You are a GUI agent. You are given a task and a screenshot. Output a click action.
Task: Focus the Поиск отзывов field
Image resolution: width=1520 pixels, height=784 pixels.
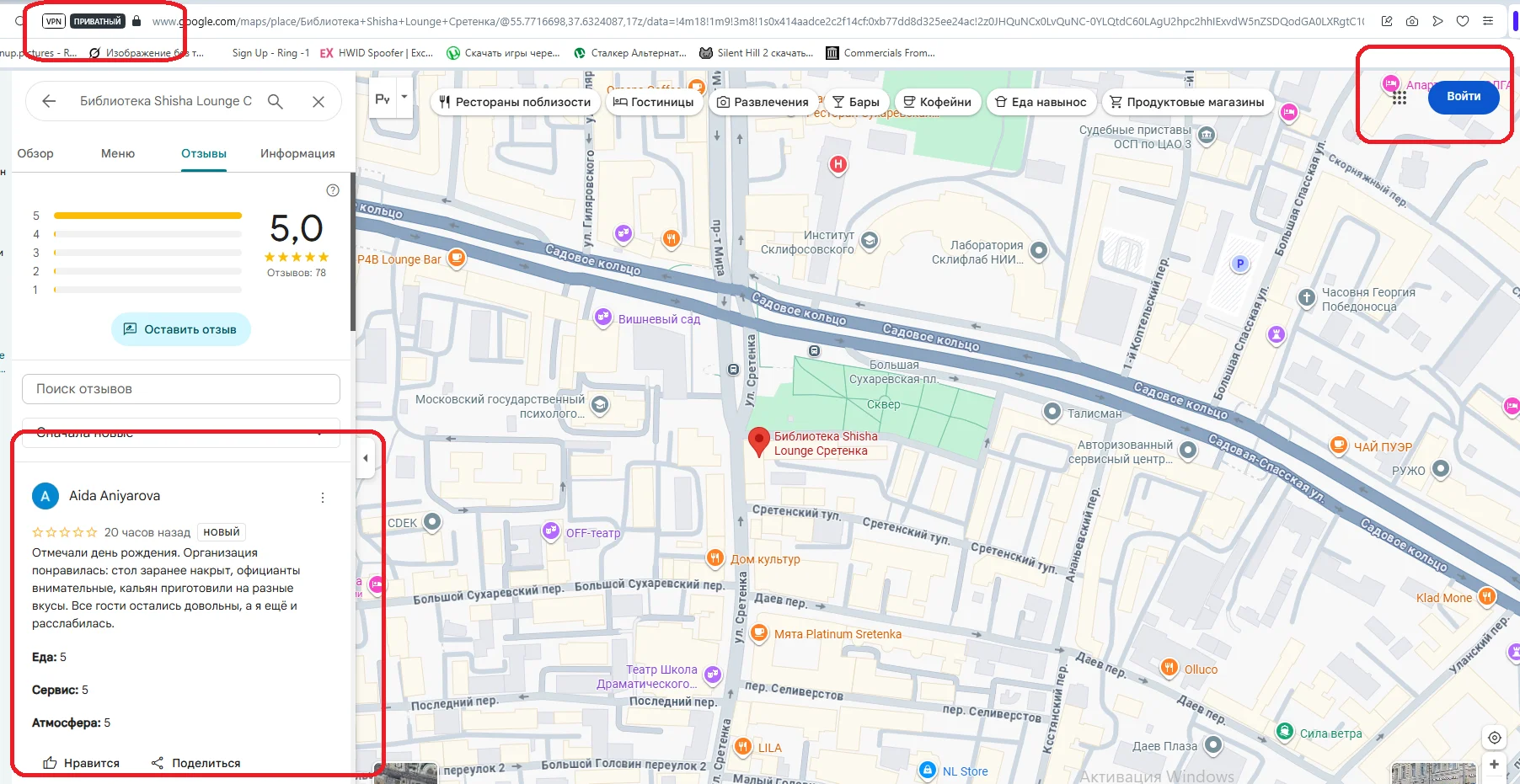pos(181,389)
